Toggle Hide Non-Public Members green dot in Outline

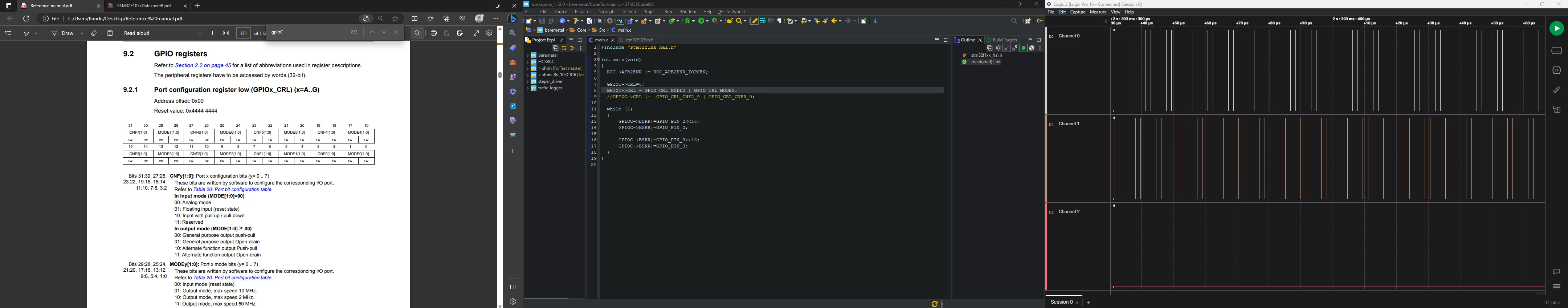click(1024, 48)
